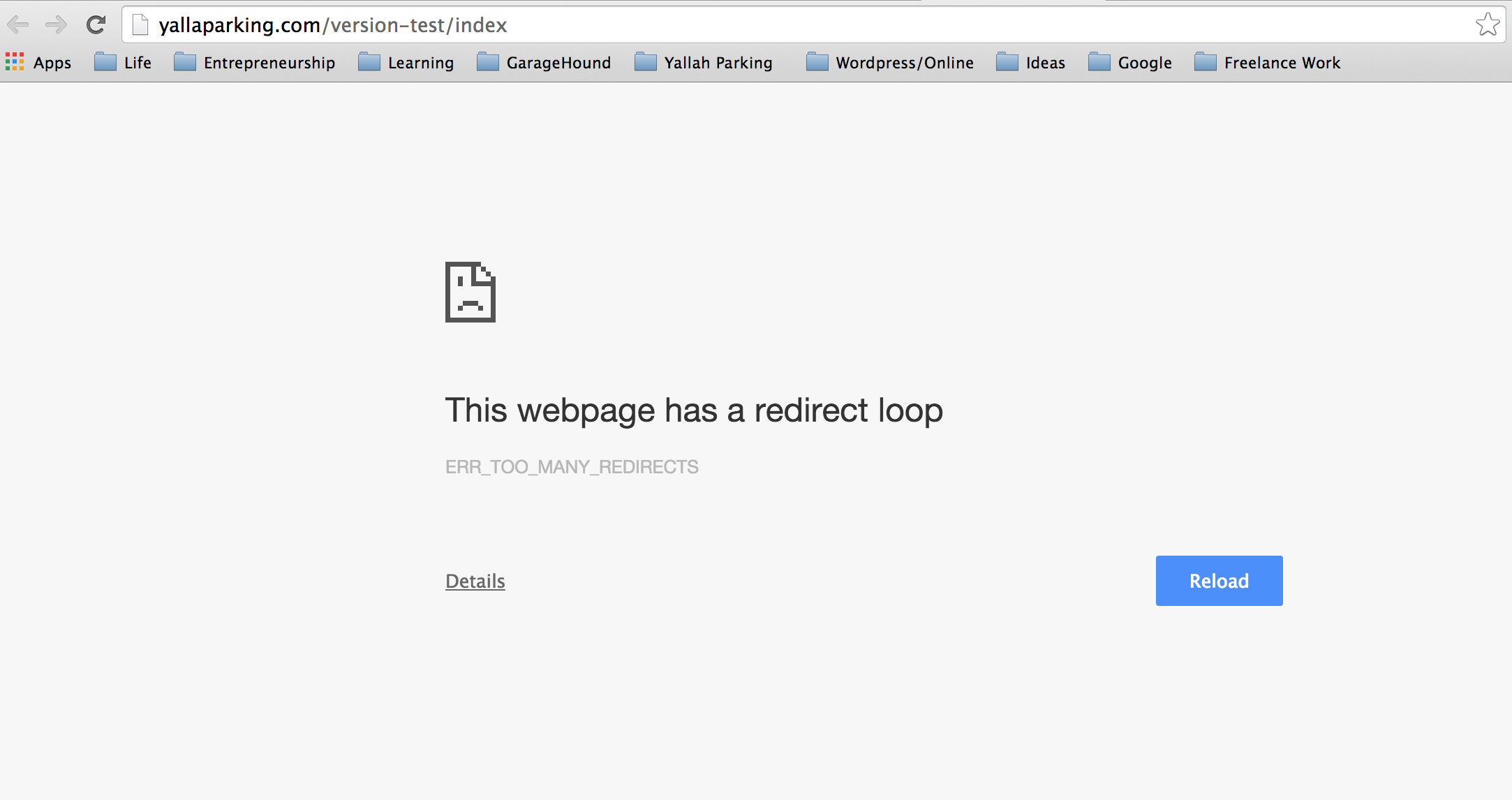Open the Apps grid shortcut
Image resolution: width=1512 pixels, height=800 pixels.
pos(38,63)
